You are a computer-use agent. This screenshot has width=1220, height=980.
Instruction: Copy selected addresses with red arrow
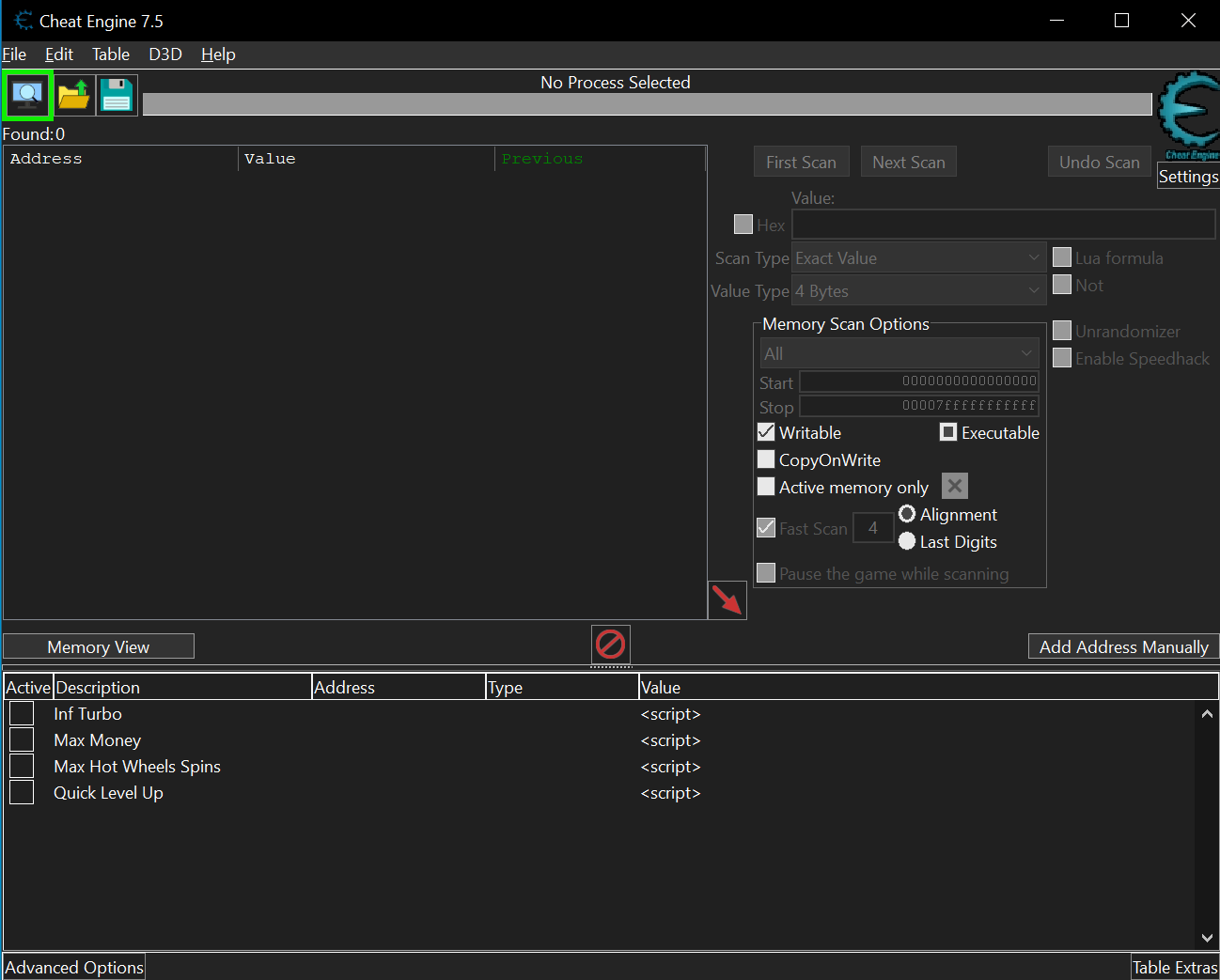[727, 599]
